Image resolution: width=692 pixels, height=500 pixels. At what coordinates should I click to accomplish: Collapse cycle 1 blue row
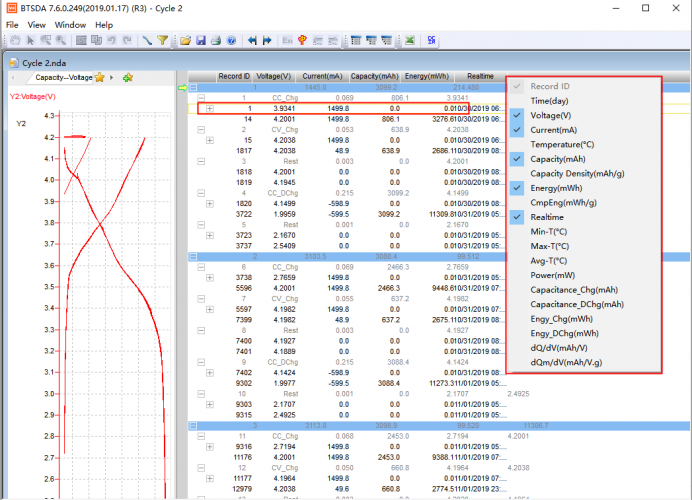193,87
